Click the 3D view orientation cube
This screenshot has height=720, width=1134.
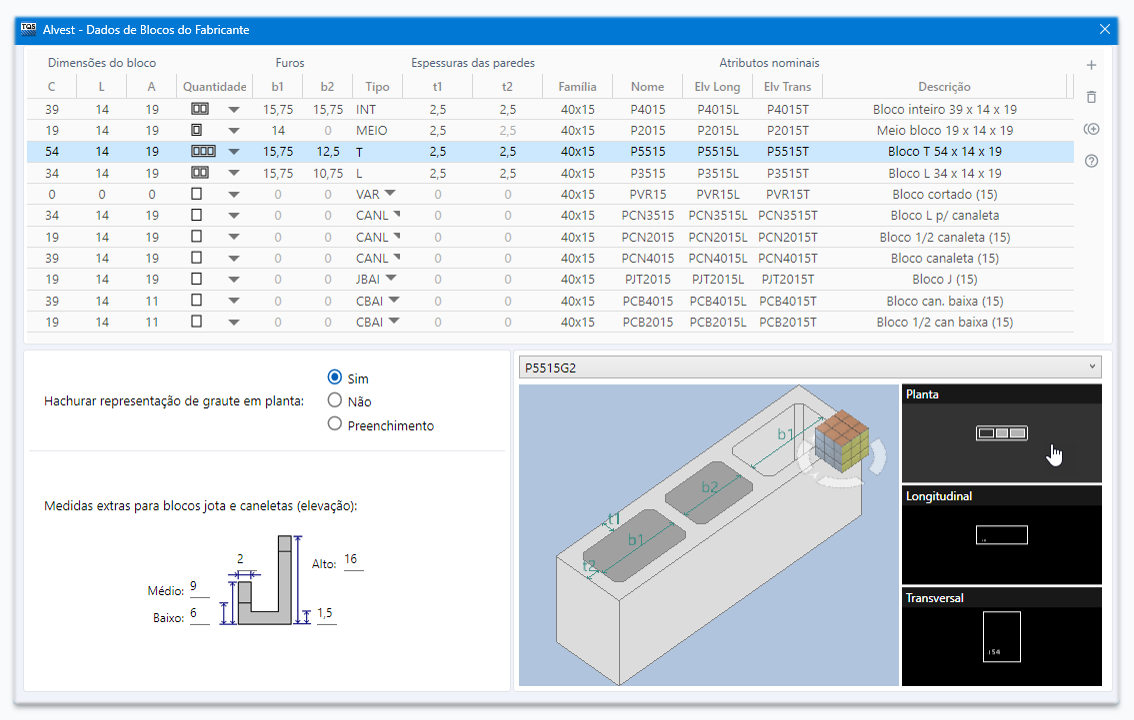(x=843, y=443)
